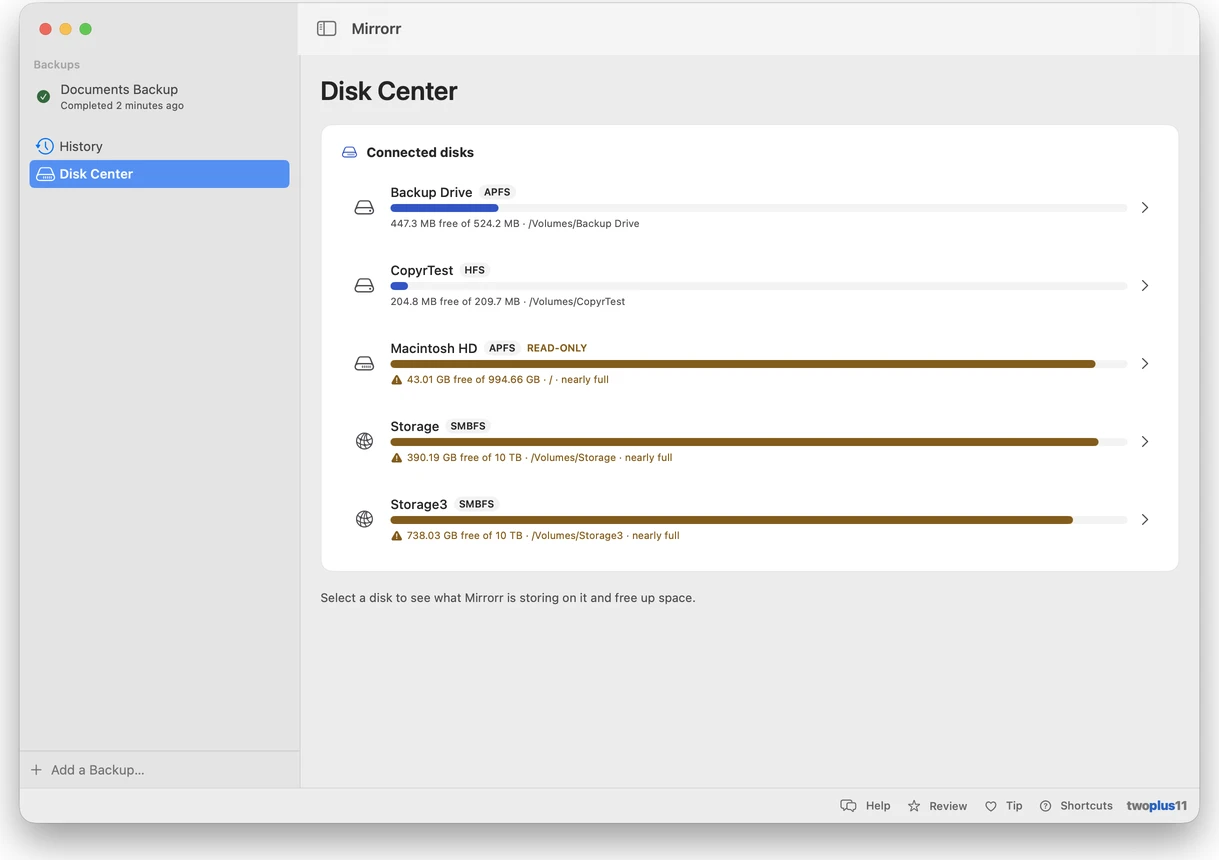Click the History clock icon
Screen dimensions: 1219x860
45,146
